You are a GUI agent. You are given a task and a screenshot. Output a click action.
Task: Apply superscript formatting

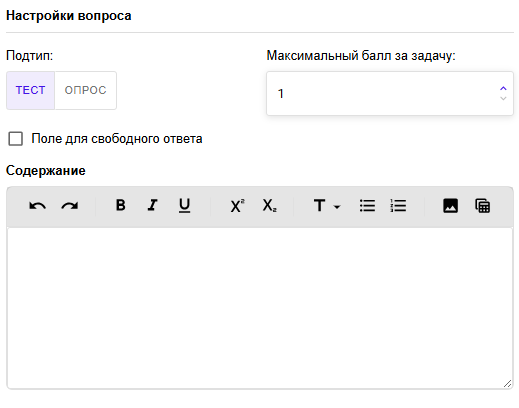point(237,206)
